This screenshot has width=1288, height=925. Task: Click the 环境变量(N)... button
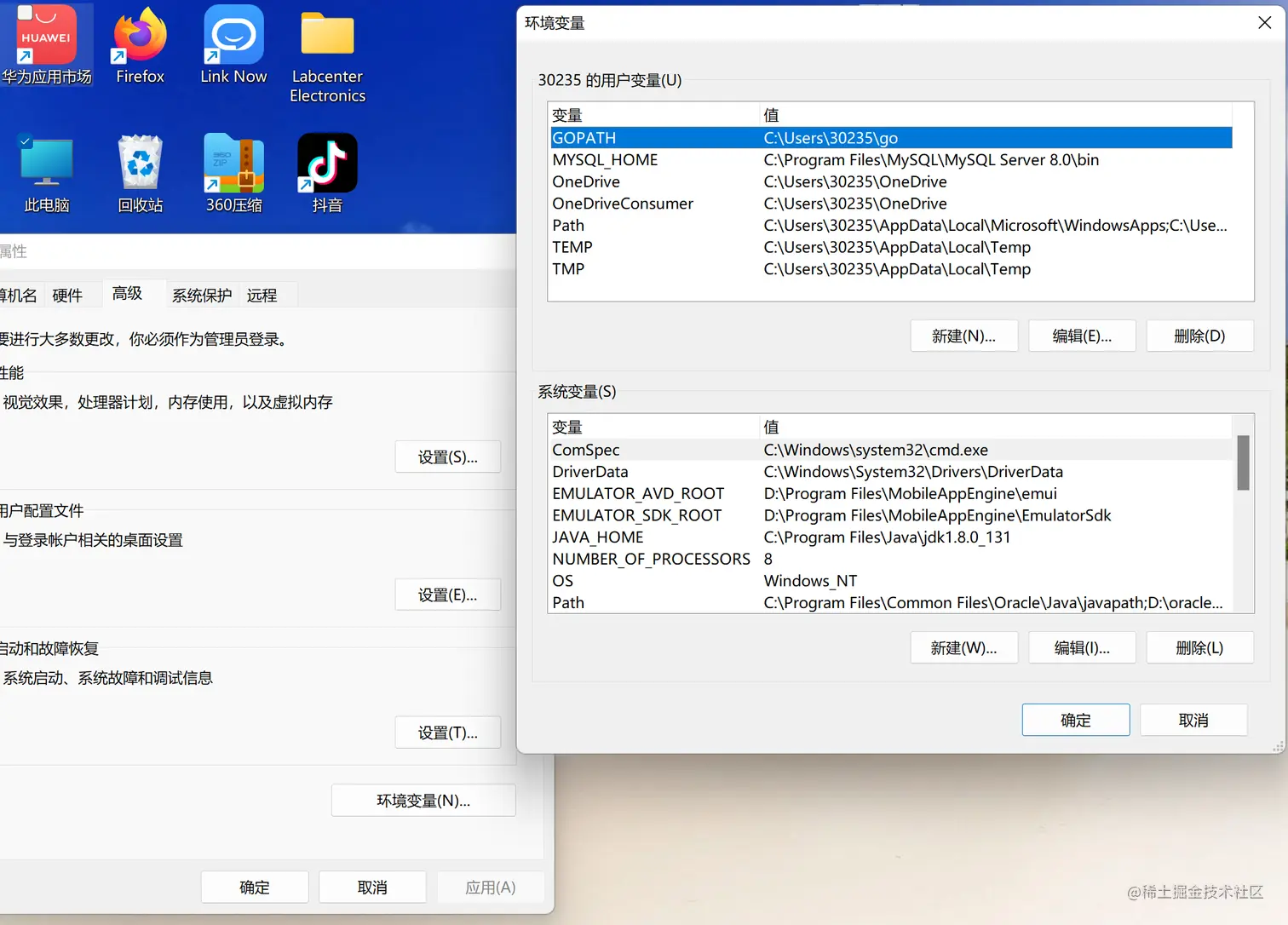(x=423, y=800)
